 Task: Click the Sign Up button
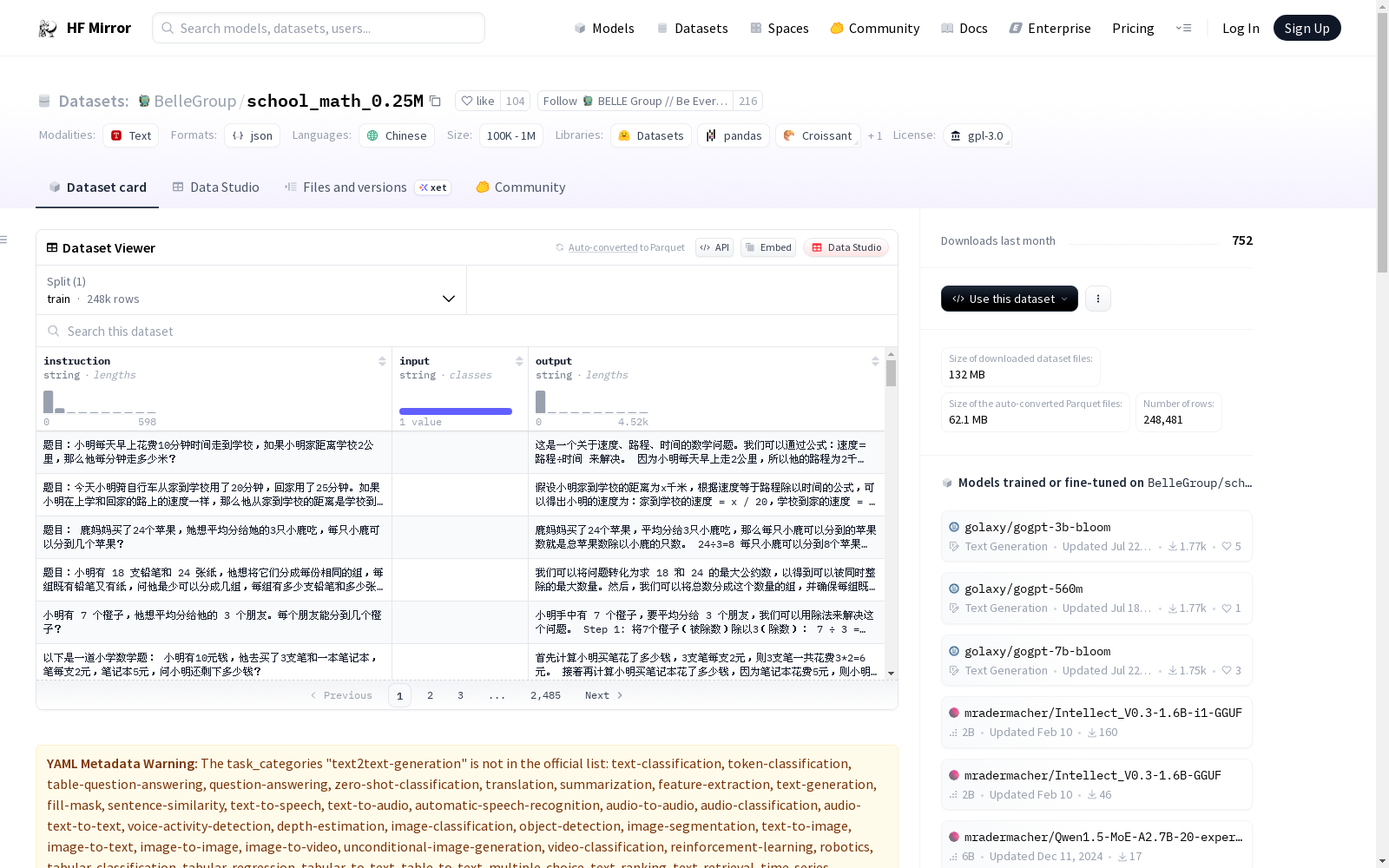pos(1307,28)
